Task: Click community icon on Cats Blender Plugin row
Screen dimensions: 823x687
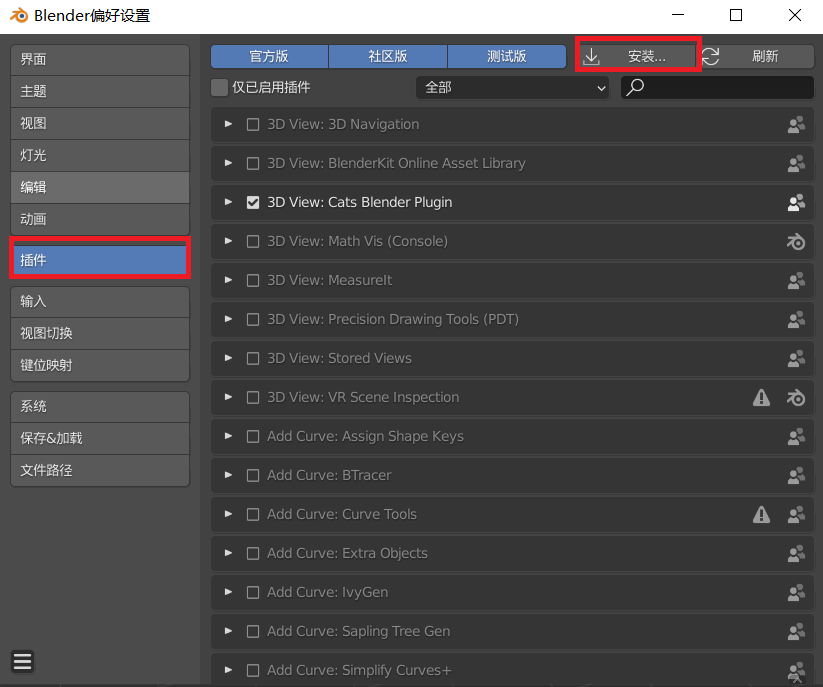Action: pos(796,203)
